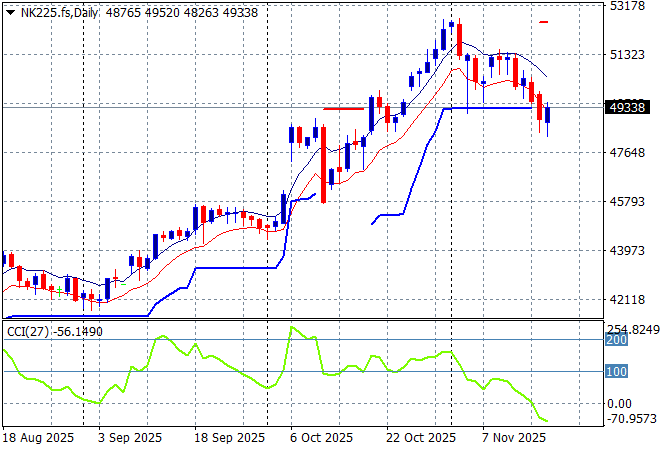
Task: Select the 6 Oct 2025 date label
Action: (x=319, y=438)
